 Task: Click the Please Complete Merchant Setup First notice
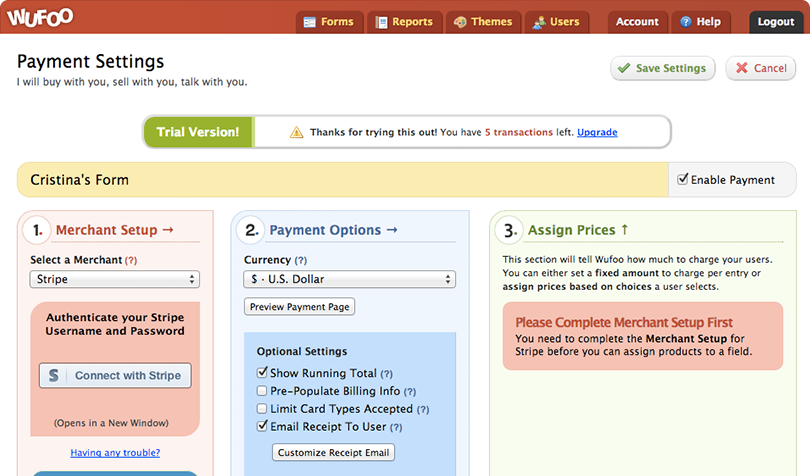click(643, 336)
